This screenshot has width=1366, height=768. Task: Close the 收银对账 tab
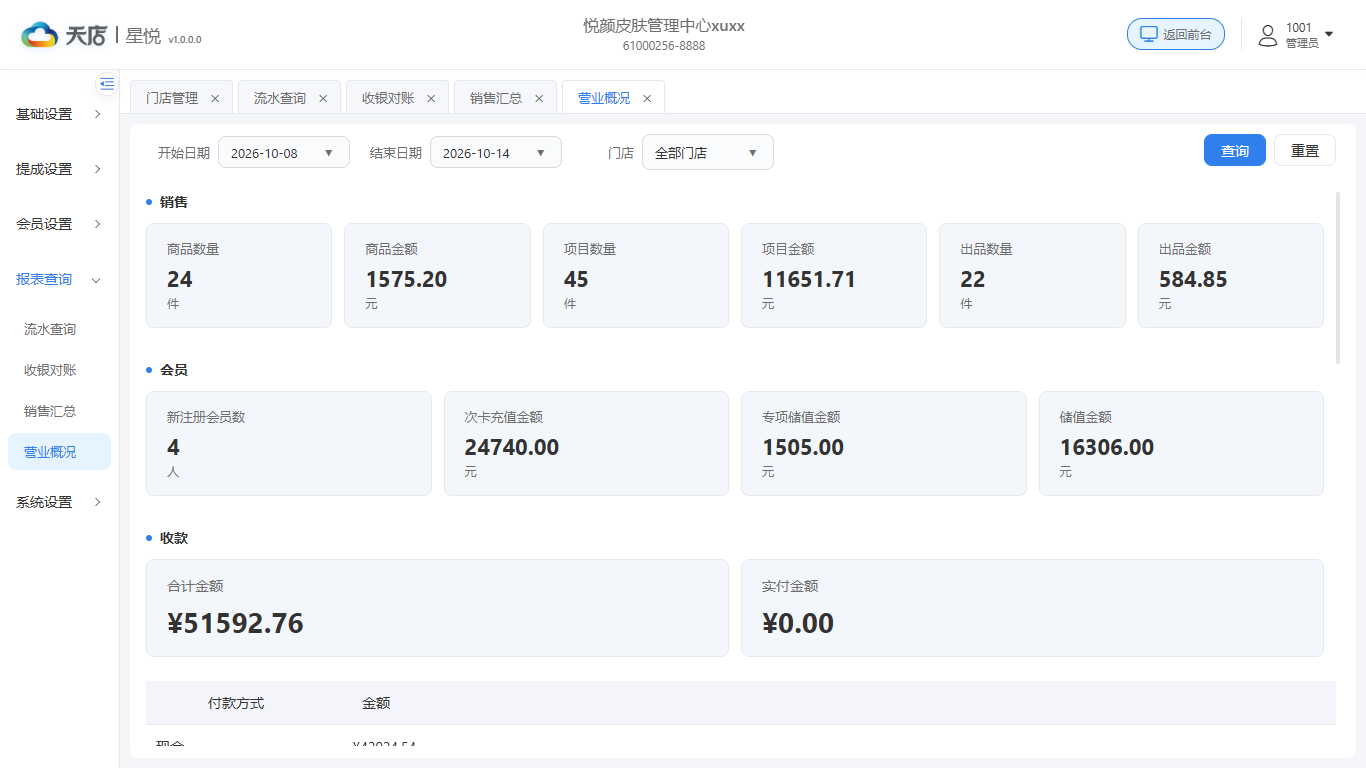431,98
